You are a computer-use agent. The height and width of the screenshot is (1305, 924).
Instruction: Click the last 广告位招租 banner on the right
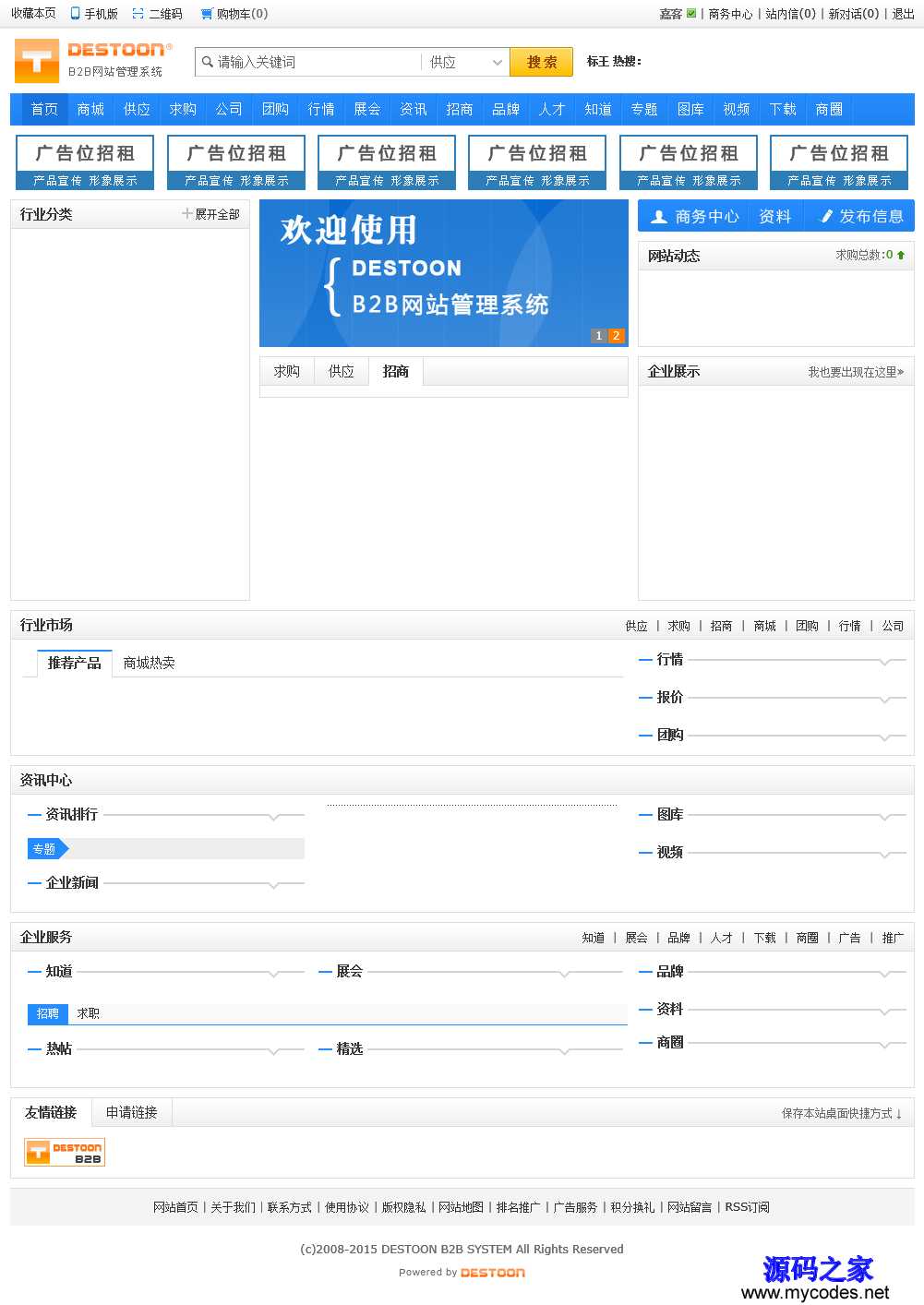click(x=839, y=162)
